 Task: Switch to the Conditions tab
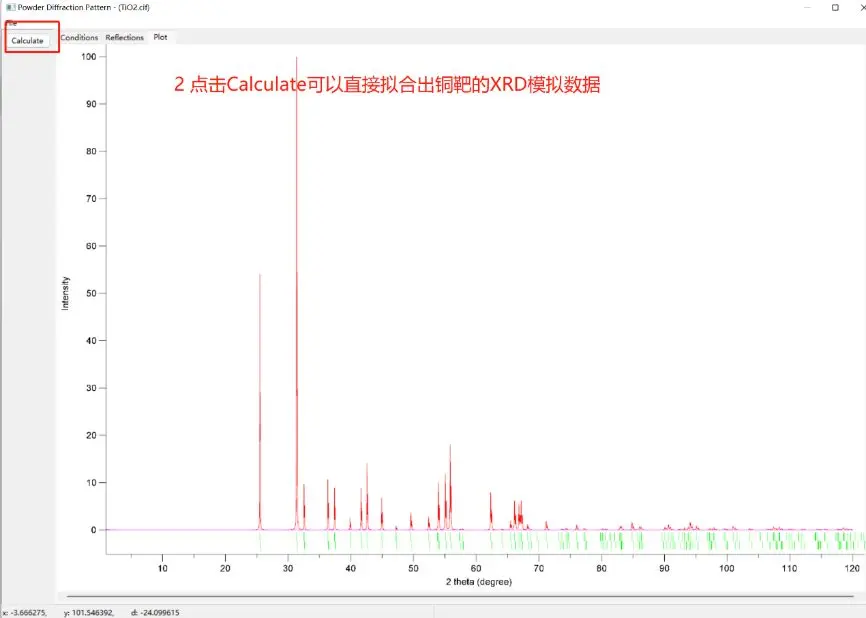point(79,38)
